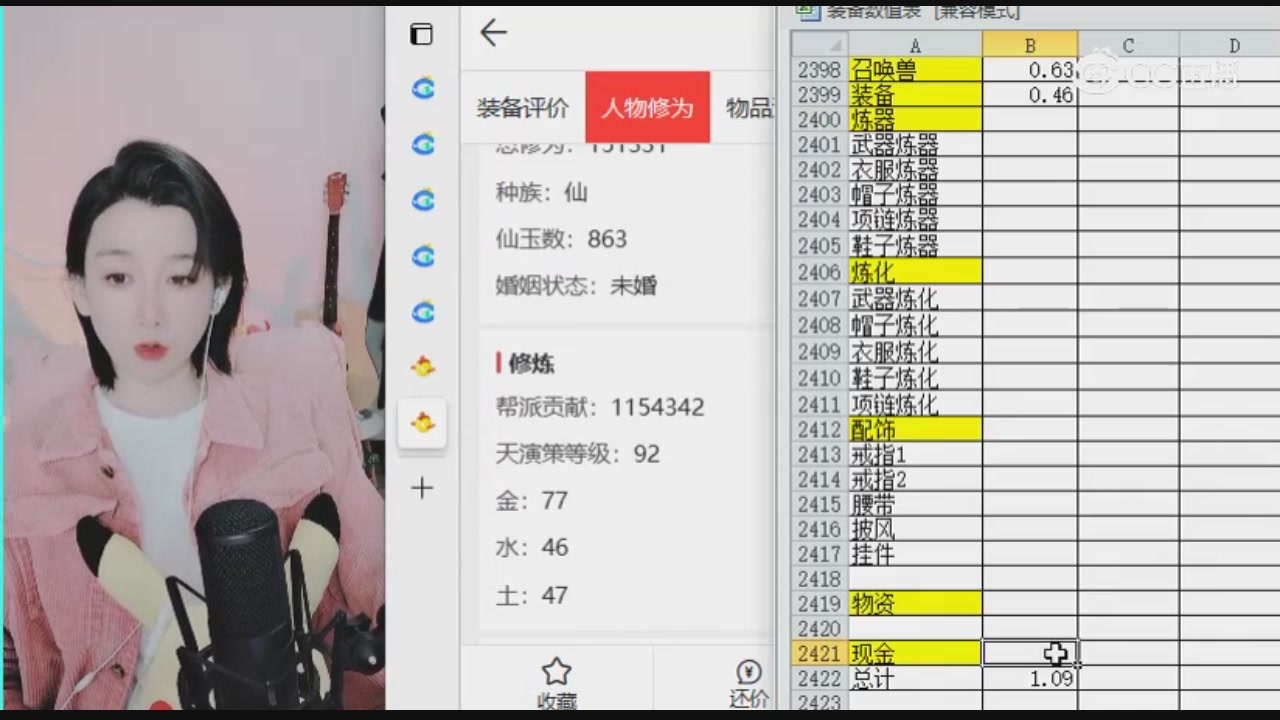
Task: Add a new tab with the plus icon
Action: point(422,488)
